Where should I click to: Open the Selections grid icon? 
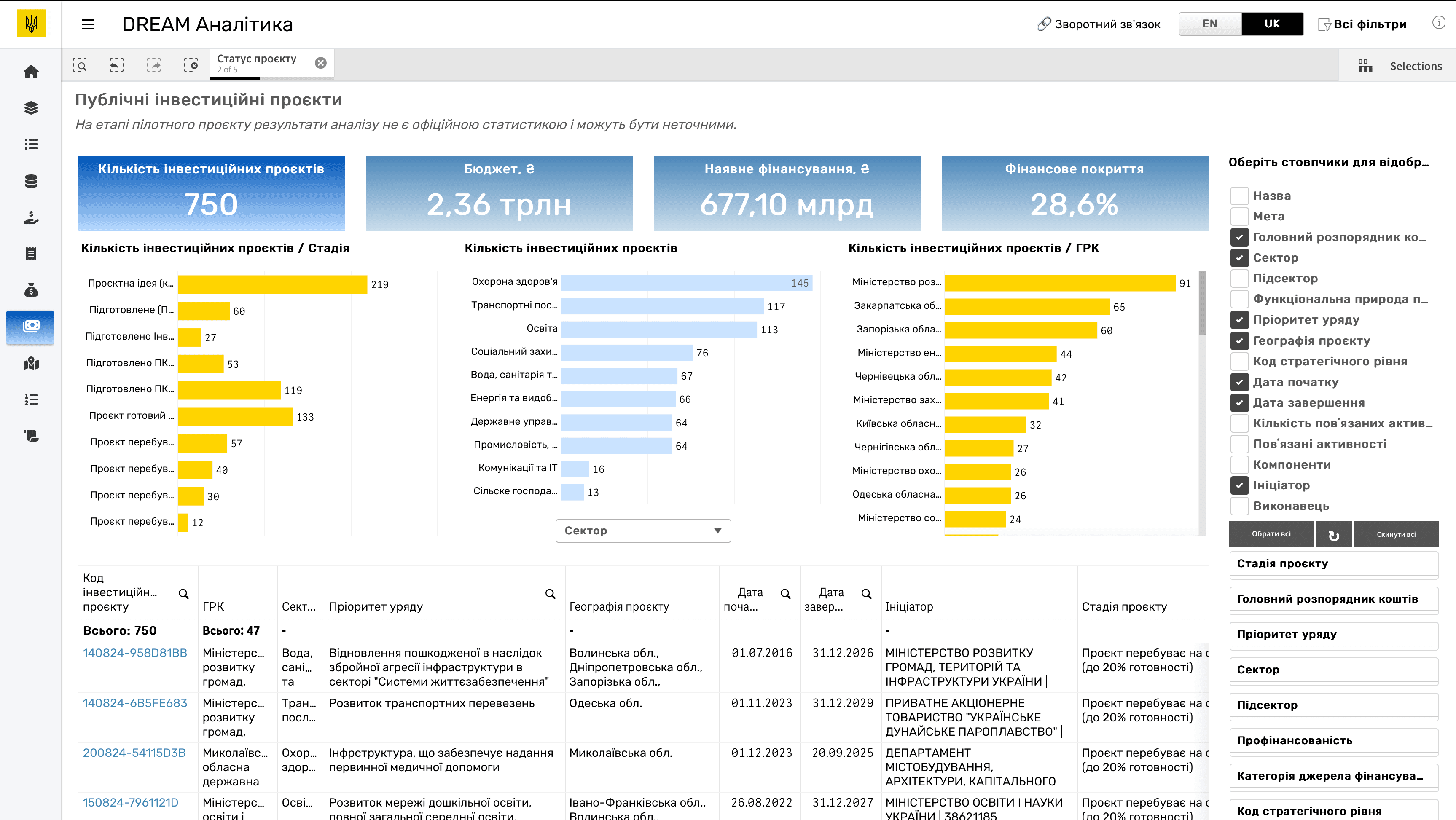[x=1365, y=66]
